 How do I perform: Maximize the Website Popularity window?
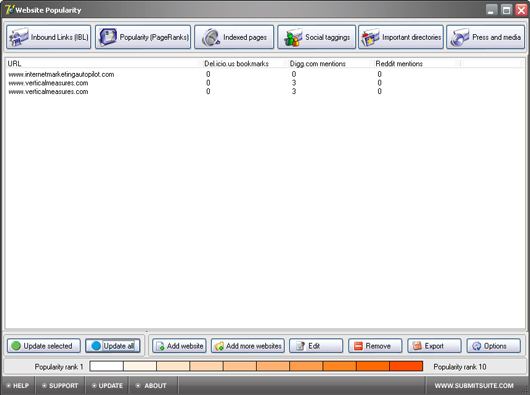click(x=506, y=10)
